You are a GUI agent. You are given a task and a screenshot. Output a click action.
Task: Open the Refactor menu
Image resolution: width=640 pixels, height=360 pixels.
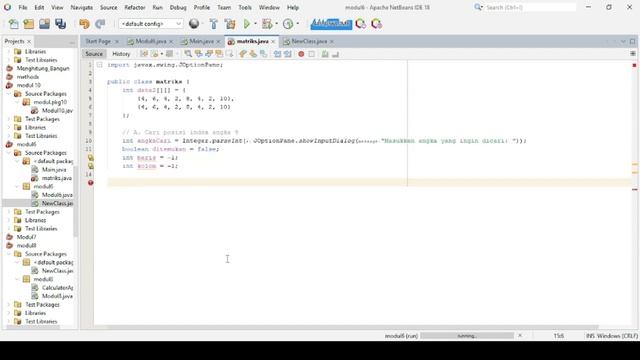135,7
